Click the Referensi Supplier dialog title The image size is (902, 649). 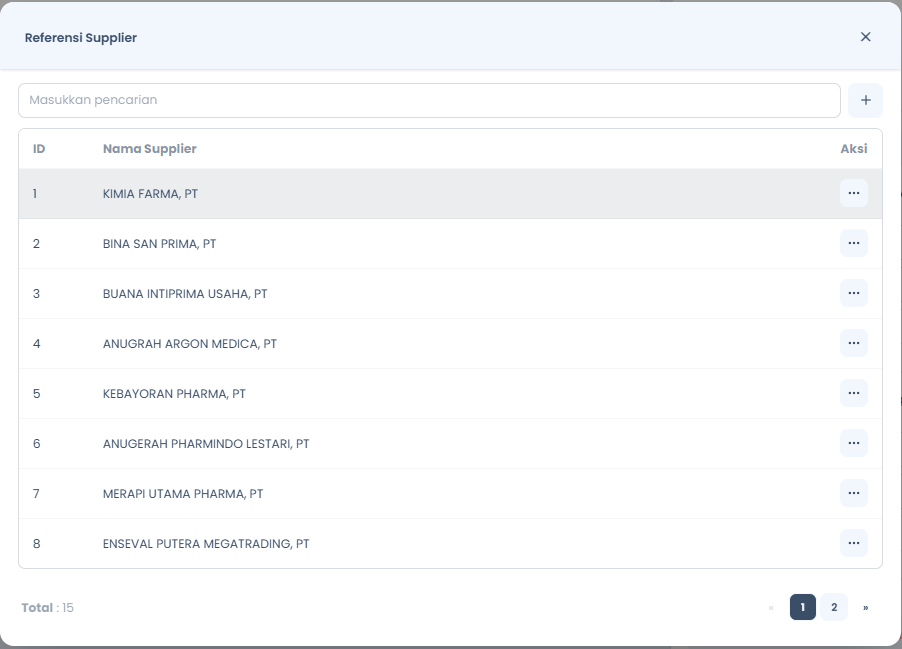pyautogui.click(x=81, y=38)
